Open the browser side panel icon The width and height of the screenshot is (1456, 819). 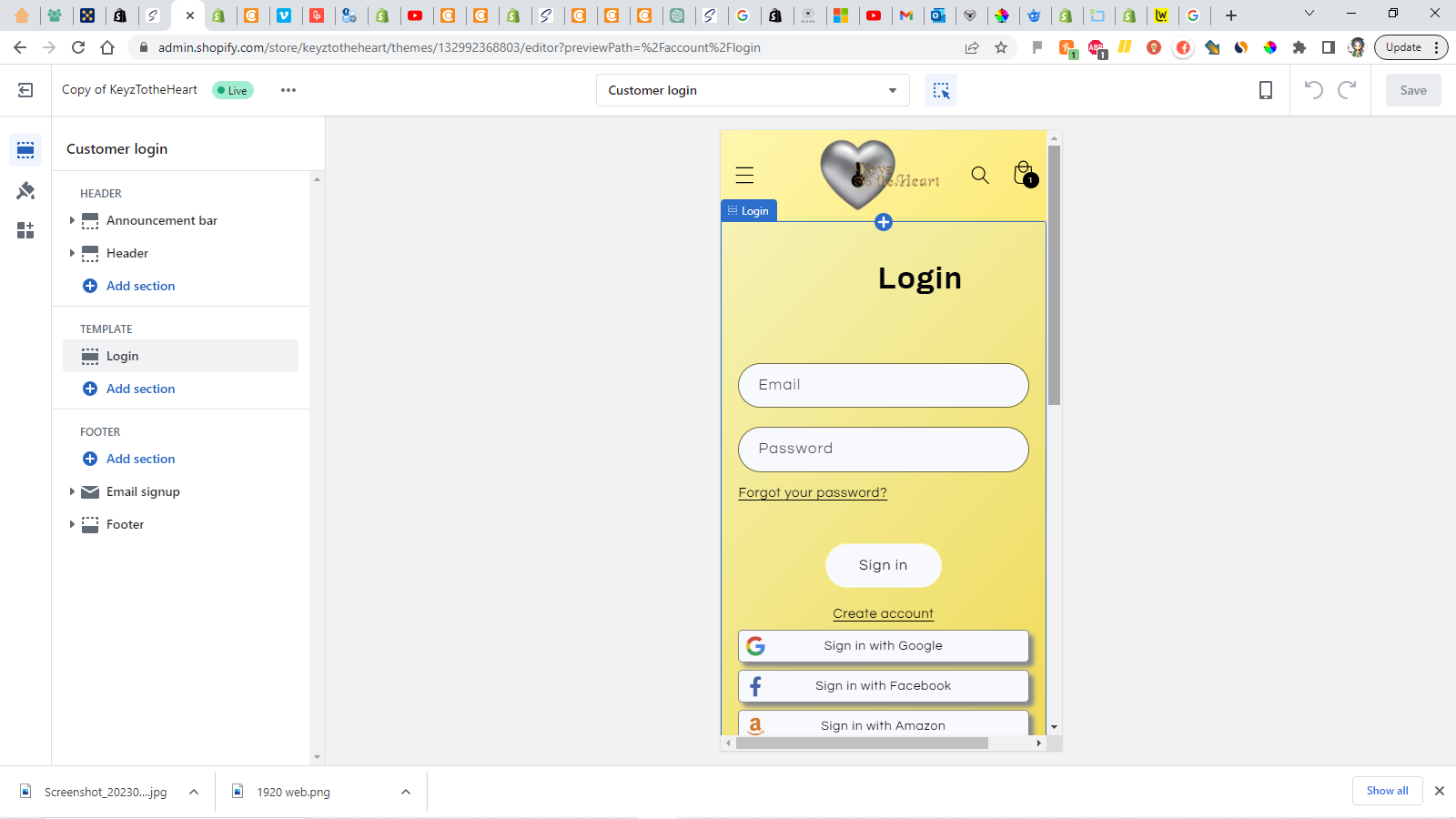tap(1329, 47)
